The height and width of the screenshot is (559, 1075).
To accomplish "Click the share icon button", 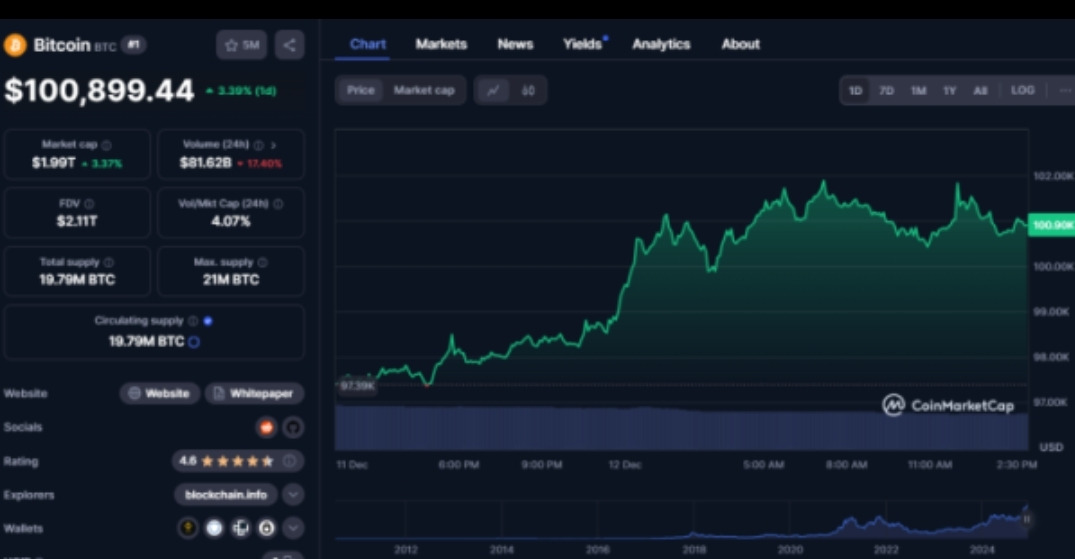I will coord(289,45).
